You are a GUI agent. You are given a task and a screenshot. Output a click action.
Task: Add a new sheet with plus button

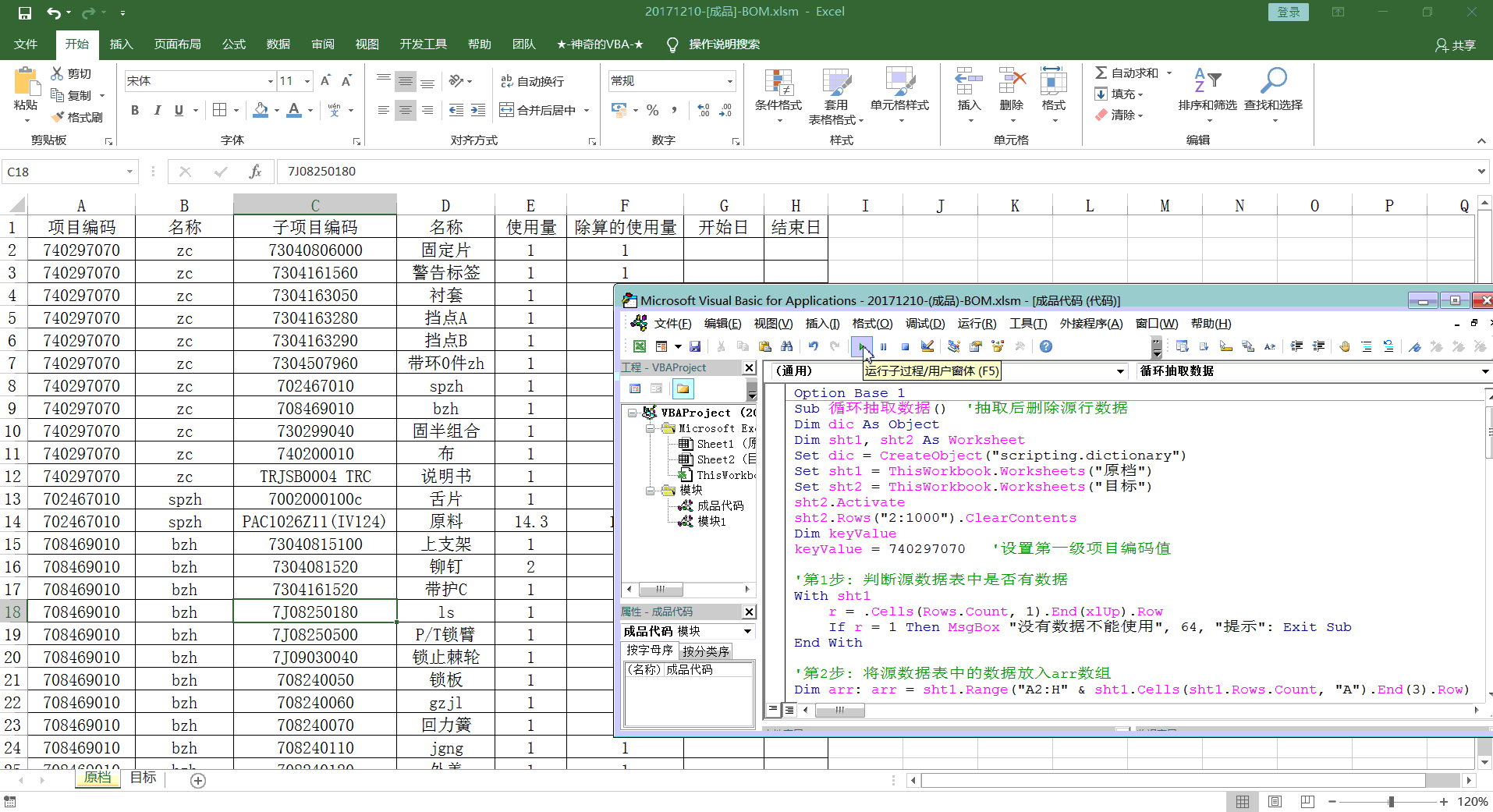[x=198, y=781]
